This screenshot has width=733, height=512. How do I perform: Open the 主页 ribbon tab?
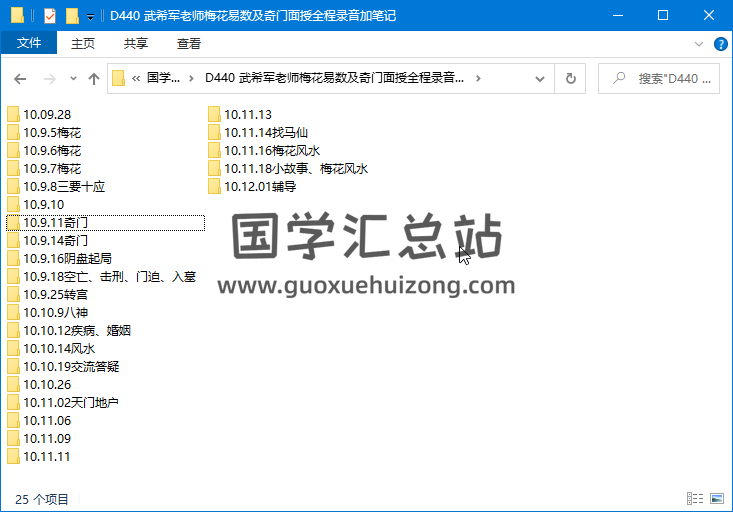click(83, 43)
